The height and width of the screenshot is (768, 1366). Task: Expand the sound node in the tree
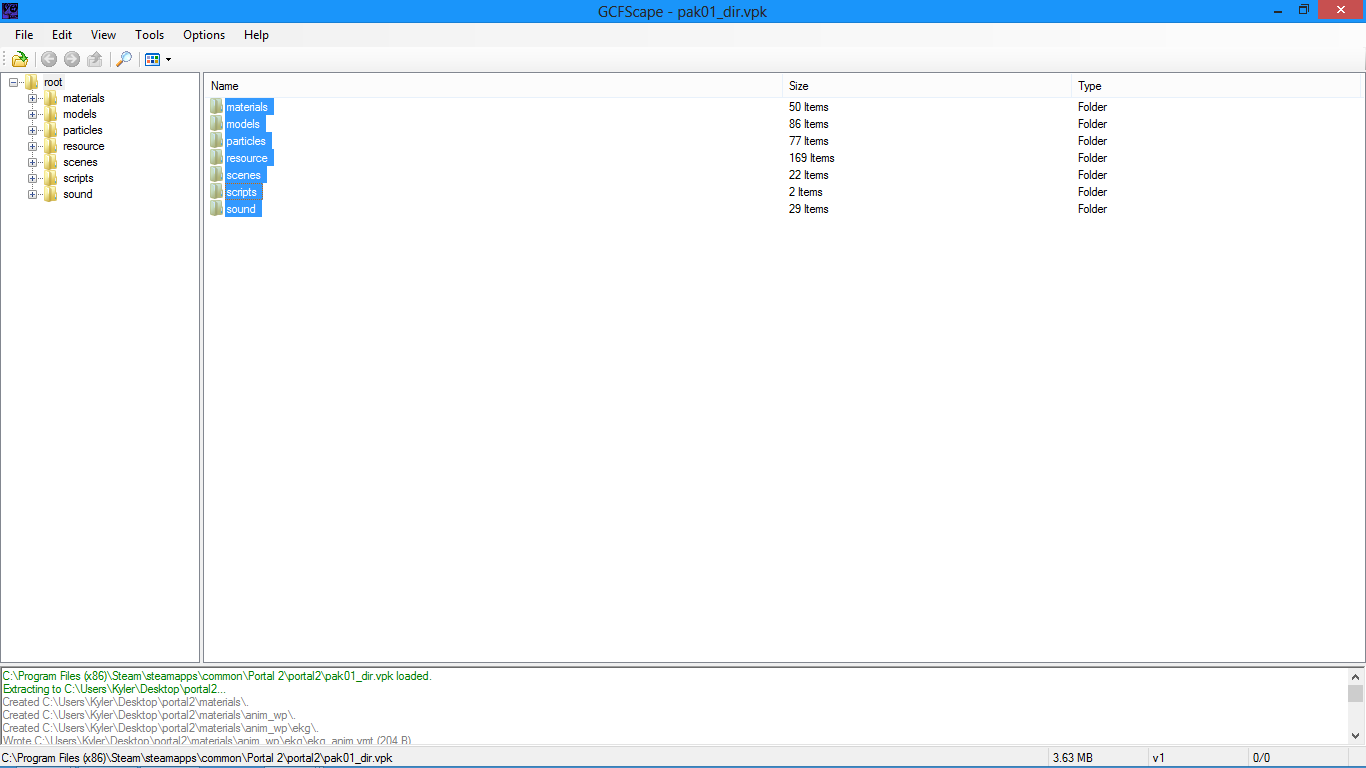tap(32, 194)
